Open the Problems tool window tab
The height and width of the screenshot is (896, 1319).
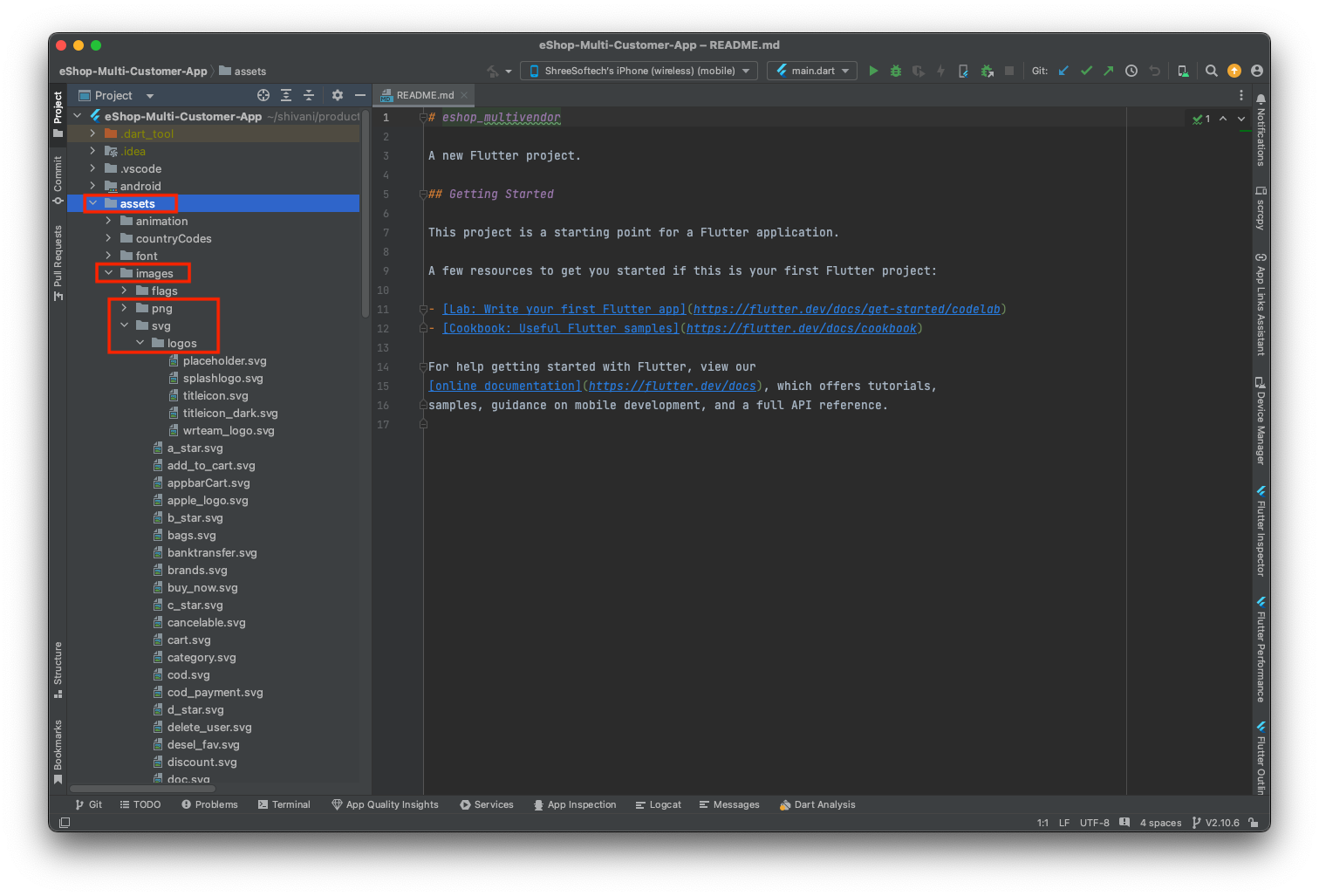pyautogui.click(x=209, y=804)
